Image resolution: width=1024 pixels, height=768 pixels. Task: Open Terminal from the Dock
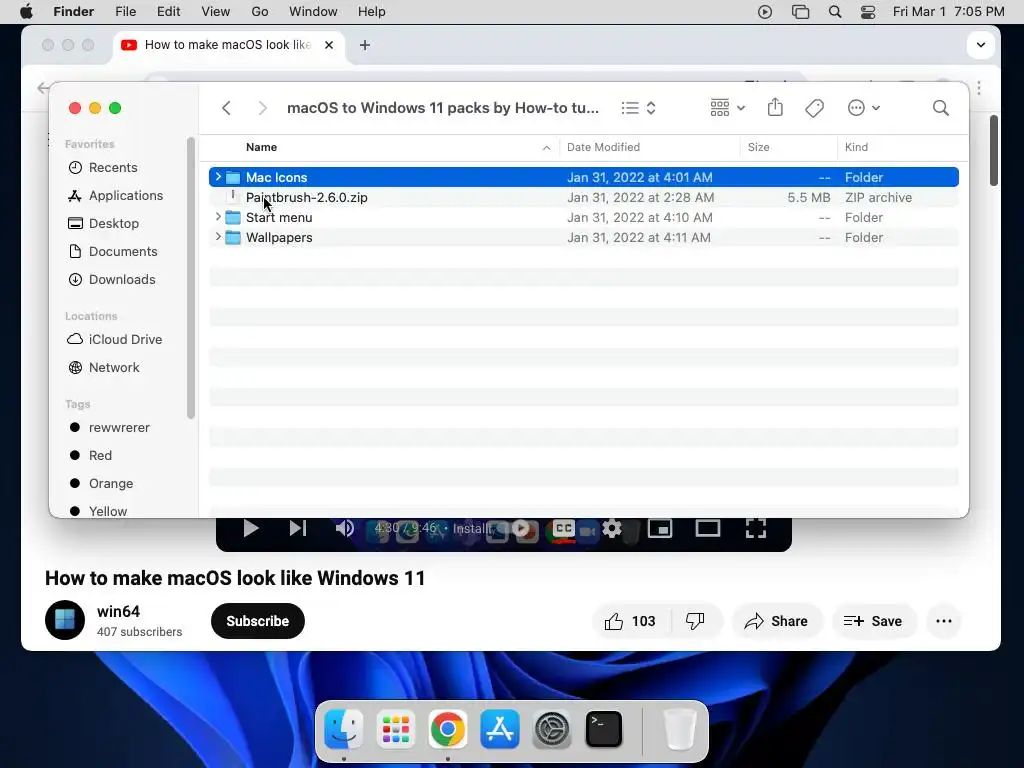coord(604,729)
